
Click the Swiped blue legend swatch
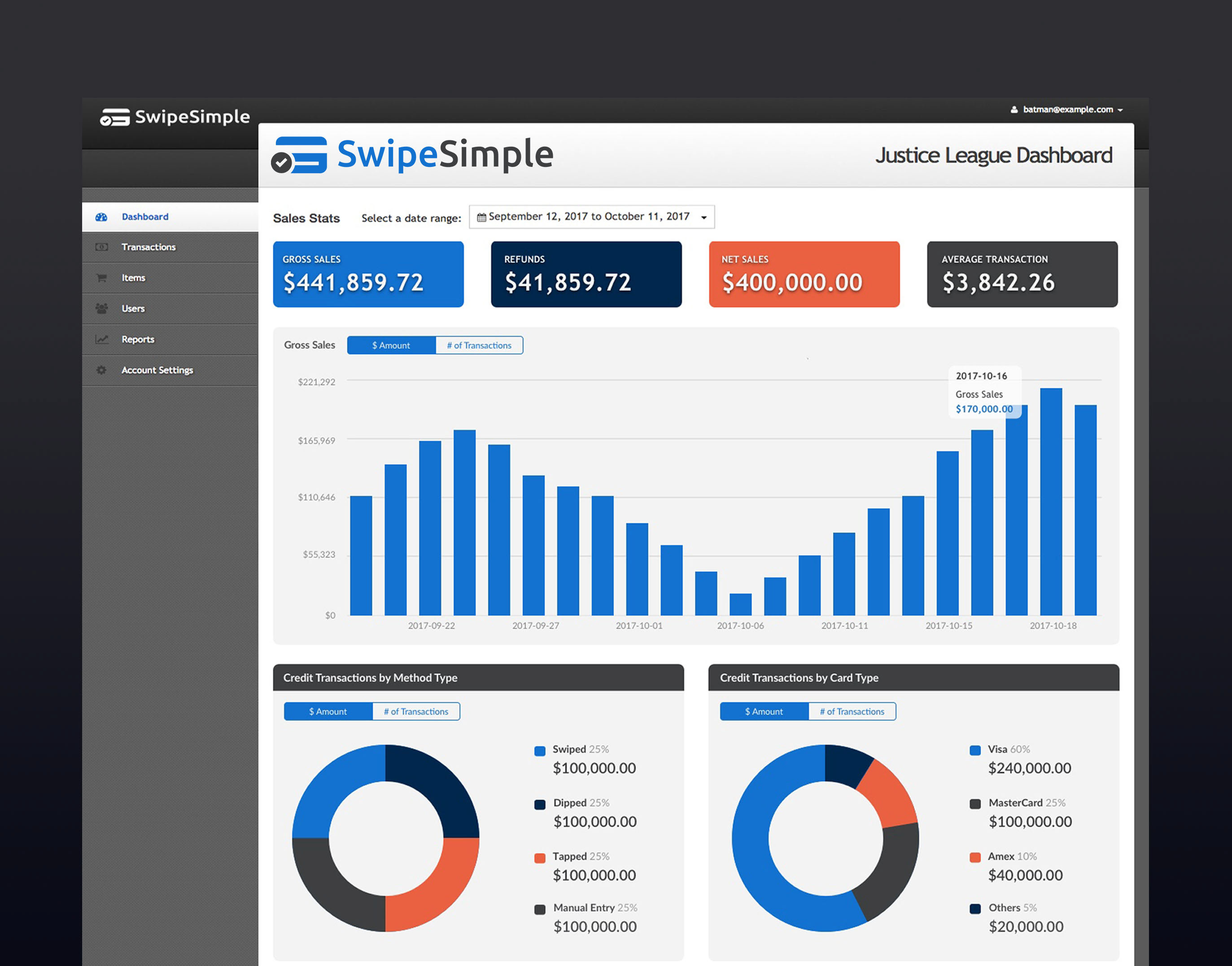coord(540,751)
